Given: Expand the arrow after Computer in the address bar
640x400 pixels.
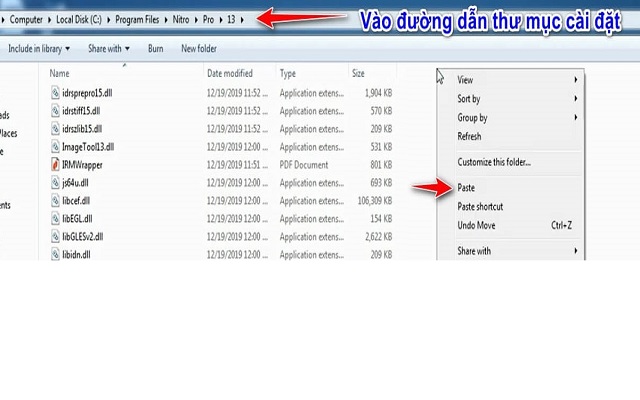Looking at the screenshot, I should point(49,20).
